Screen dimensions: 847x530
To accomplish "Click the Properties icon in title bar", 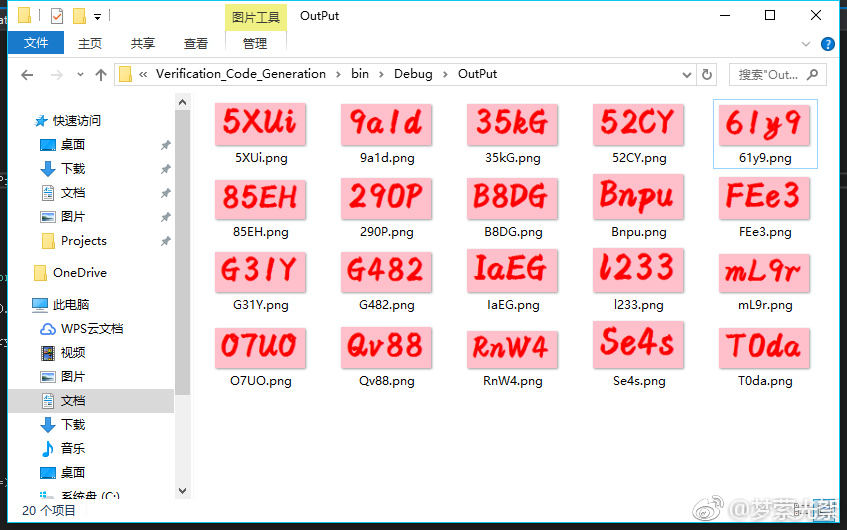I will tap(57, 16).
